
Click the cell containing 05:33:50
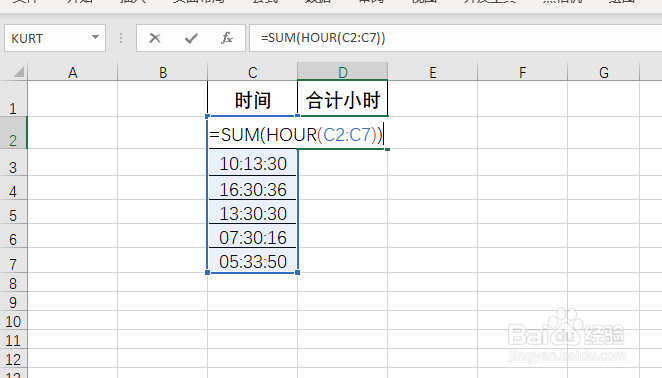(x=252, y=261)
